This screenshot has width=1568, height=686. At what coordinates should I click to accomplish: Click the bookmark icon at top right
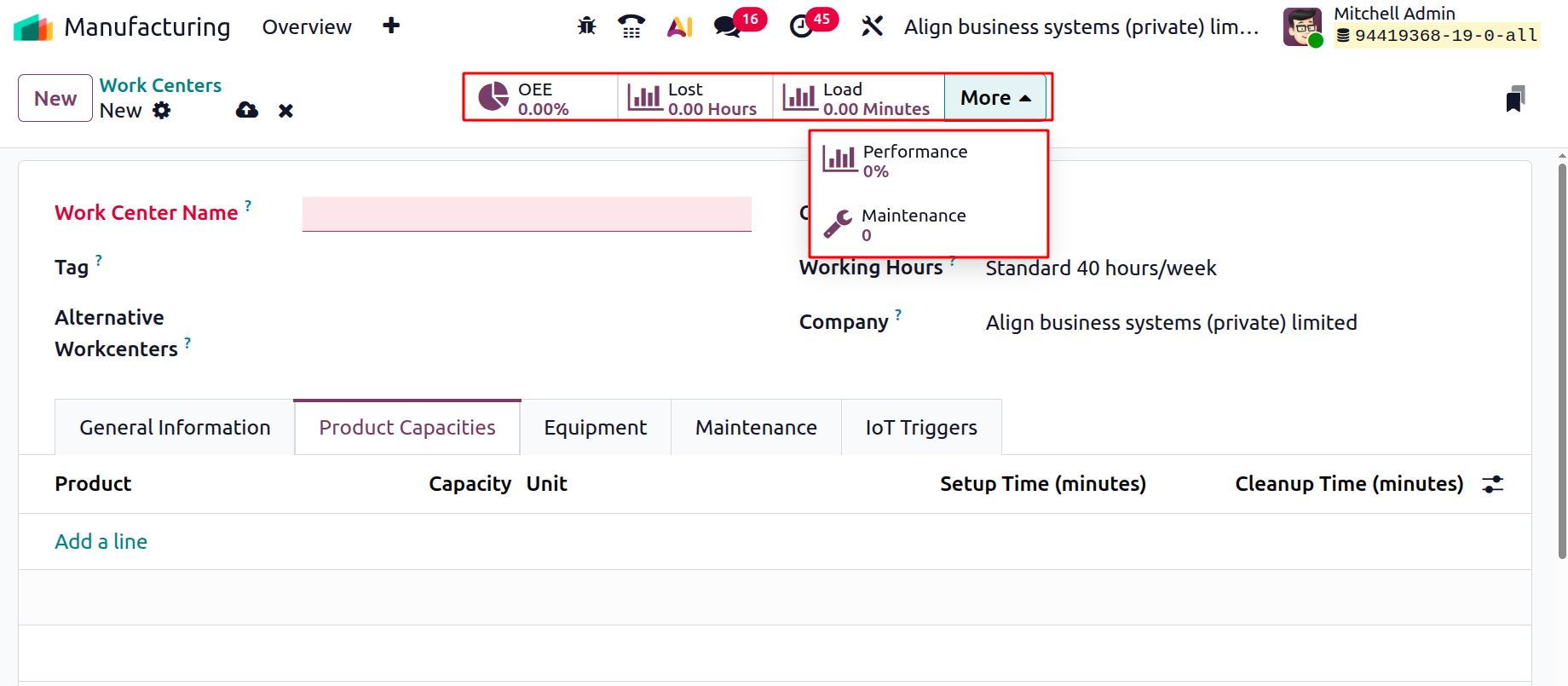pos(1514,99)
